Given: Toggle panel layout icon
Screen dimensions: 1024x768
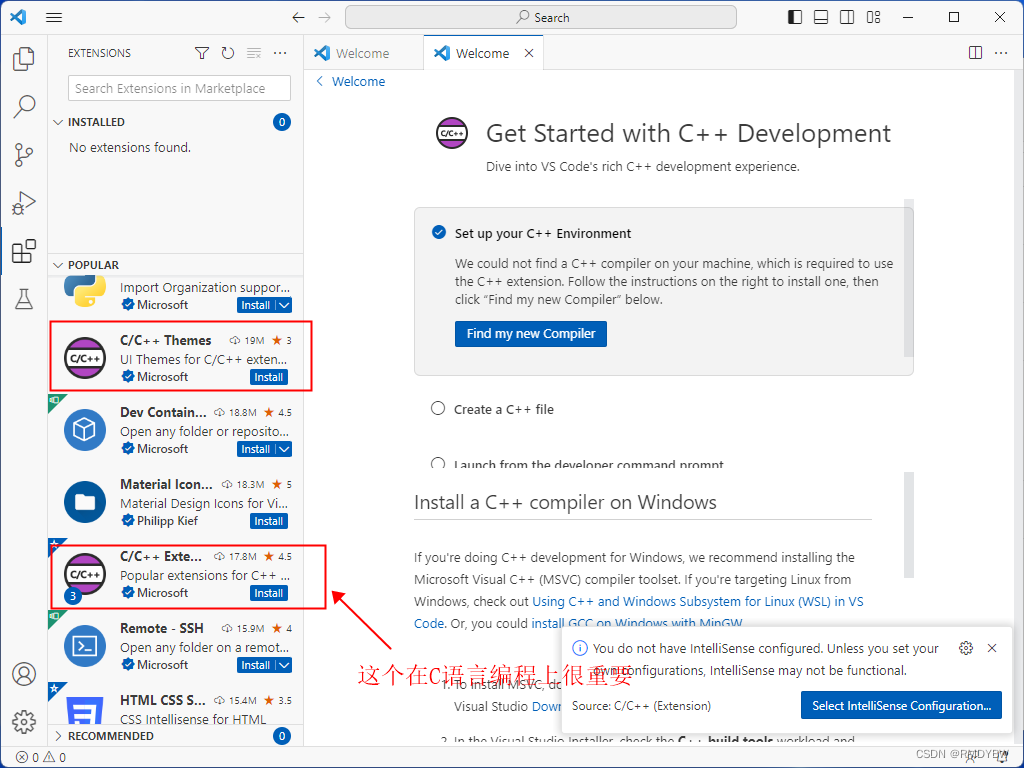Looking at the screenshot, I should tap(821, 18).
